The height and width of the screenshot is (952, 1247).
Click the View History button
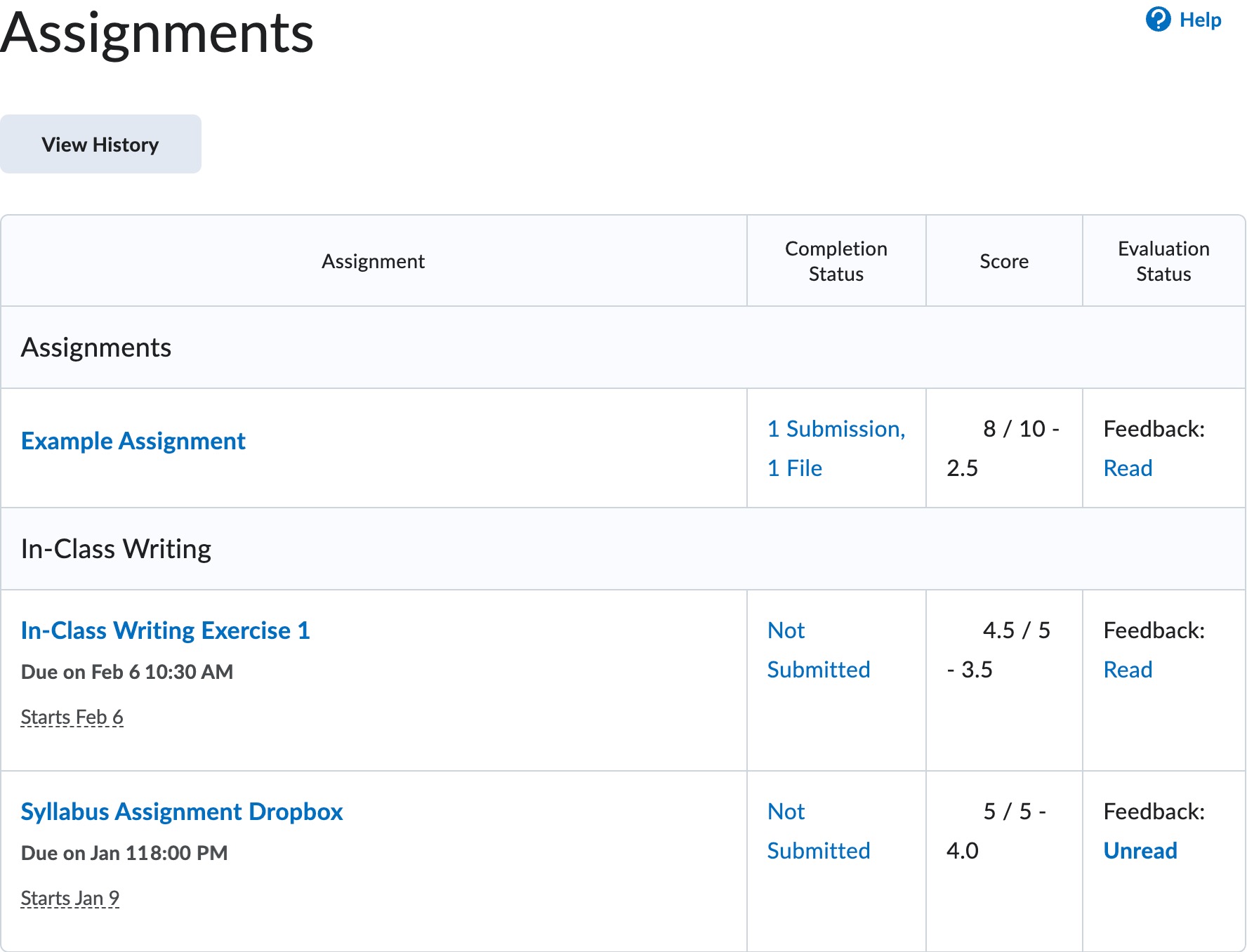(100, 143)
